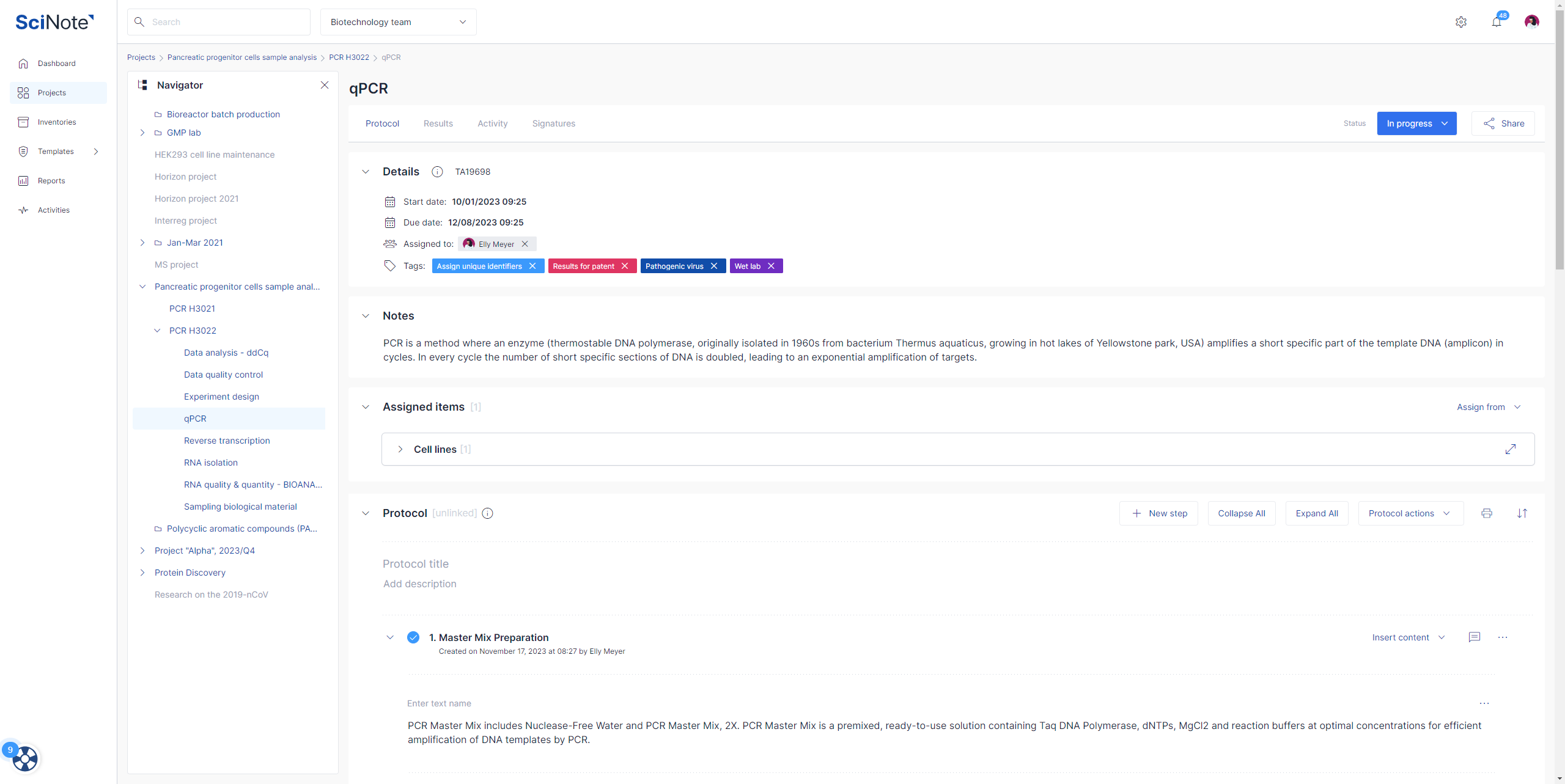Select the Activity tab
The width and height of the screenshot is (1565, 784).
pyautogui.click(x=492, y=123)
